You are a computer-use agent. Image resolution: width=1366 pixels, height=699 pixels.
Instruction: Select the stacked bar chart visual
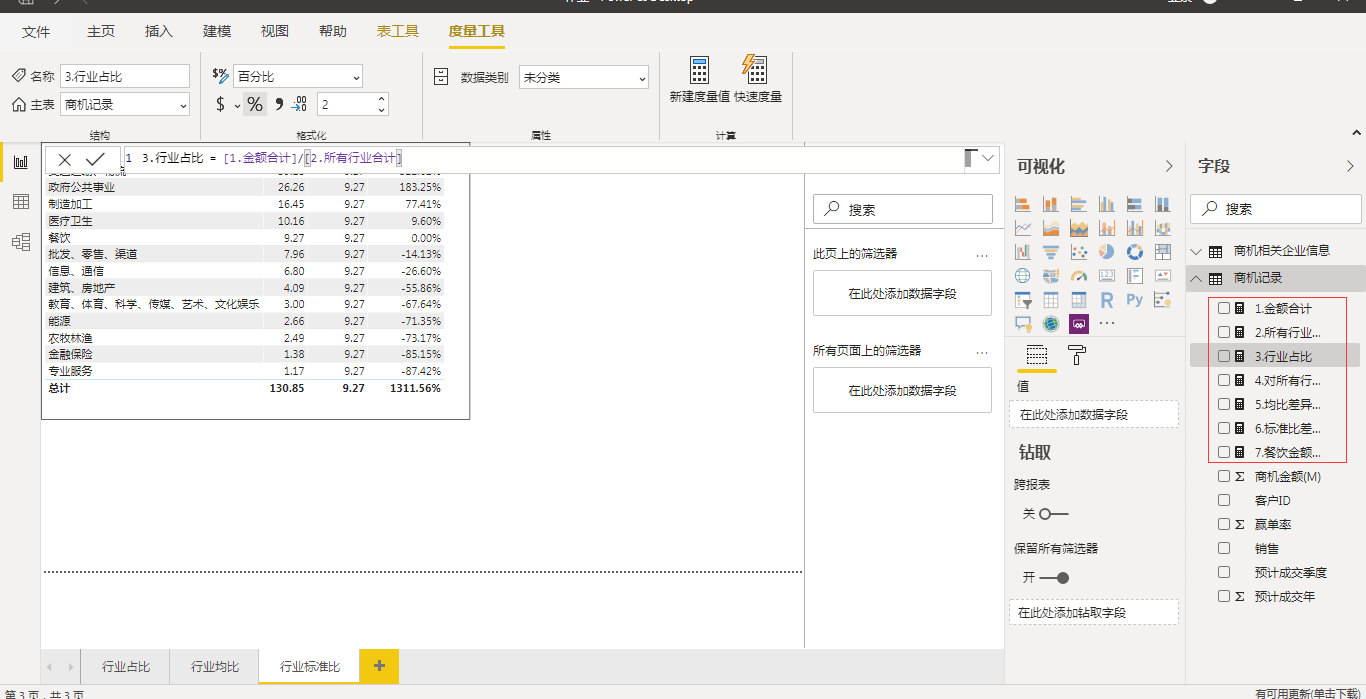pyautogui.click(x=1023, y=204)
